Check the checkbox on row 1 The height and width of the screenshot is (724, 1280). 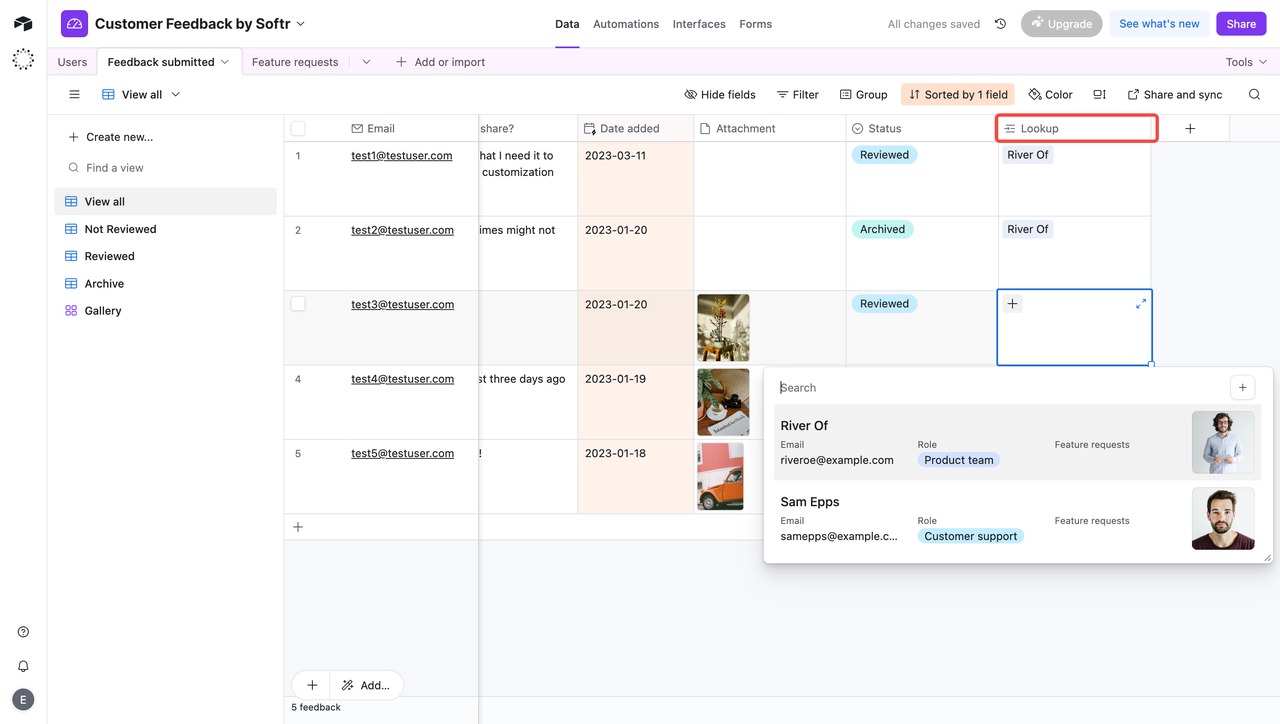tap(297, 154)
